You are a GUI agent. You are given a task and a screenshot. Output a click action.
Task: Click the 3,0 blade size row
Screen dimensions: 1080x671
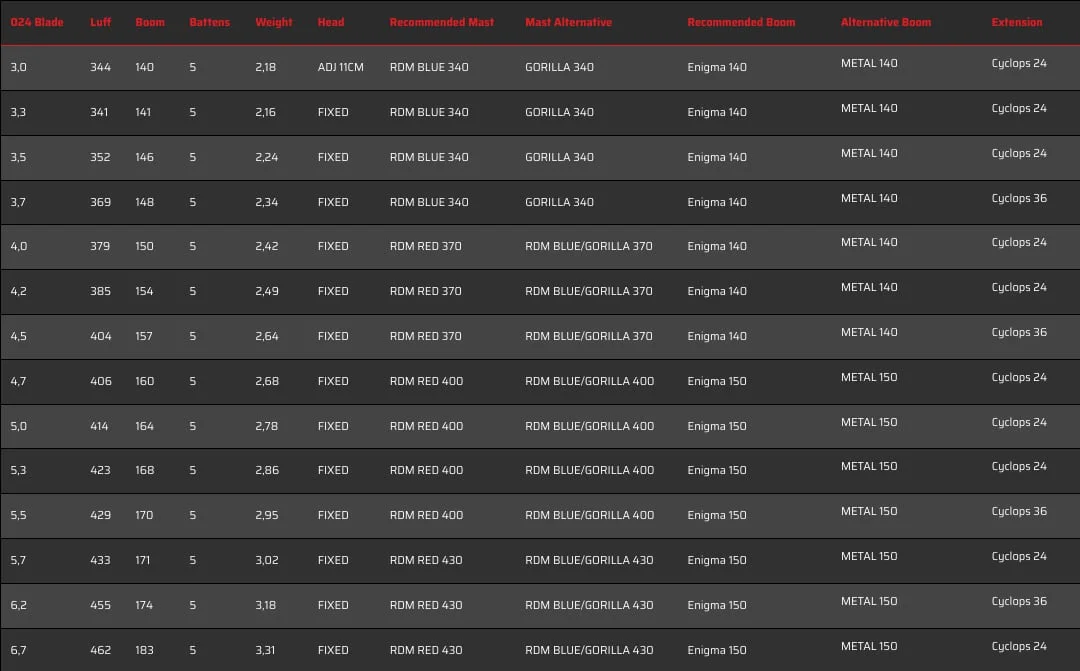coord(540,68)
